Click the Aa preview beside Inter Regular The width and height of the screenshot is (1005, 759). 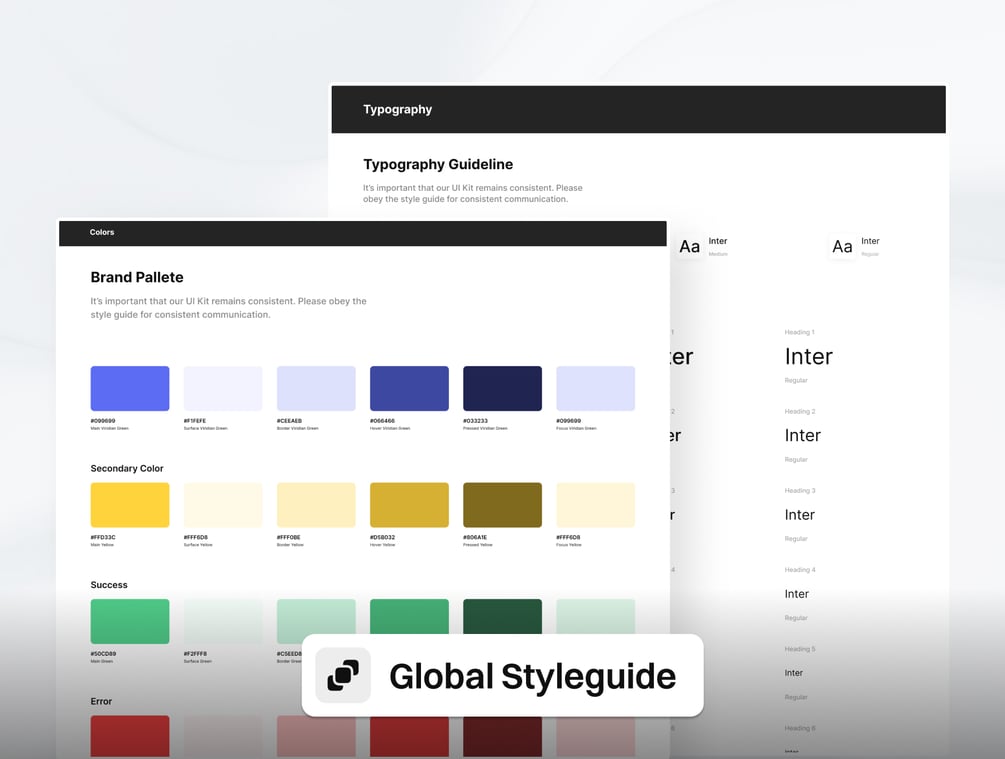[842, 247]
